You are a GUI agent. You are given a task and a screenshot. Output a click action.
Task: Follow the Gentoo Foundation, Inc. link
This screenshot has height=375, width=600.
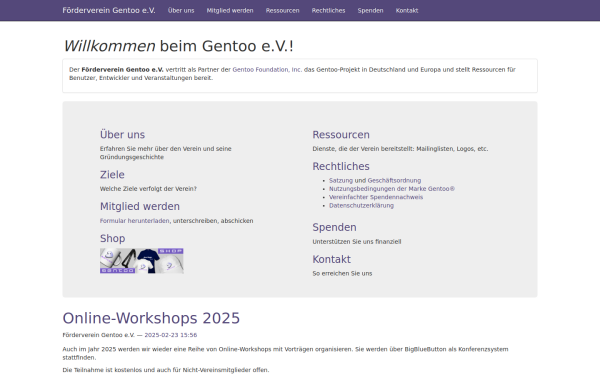(x=267, y=70)
